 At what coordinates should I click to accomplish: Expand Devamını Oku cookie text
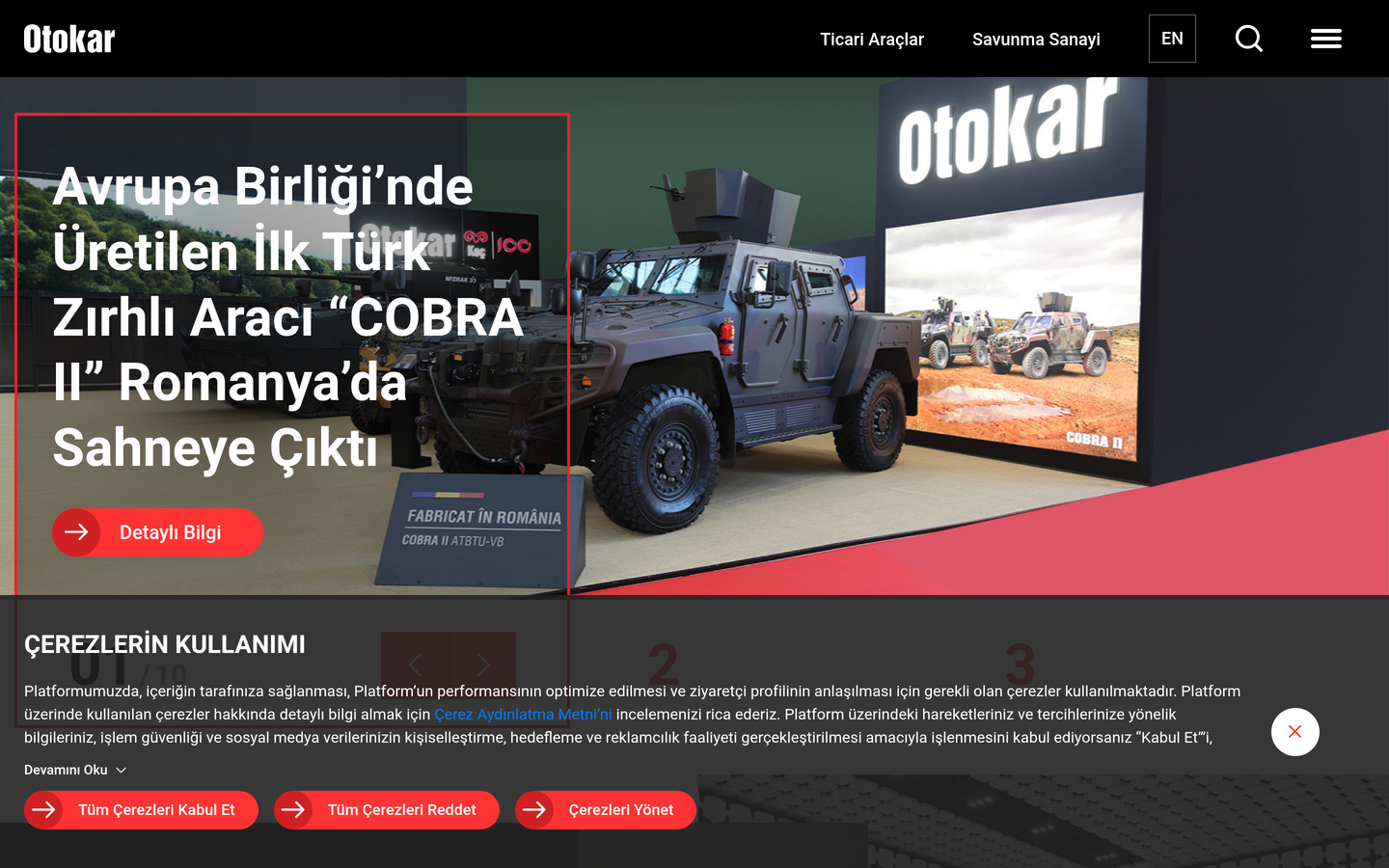(x=75, y=770)
